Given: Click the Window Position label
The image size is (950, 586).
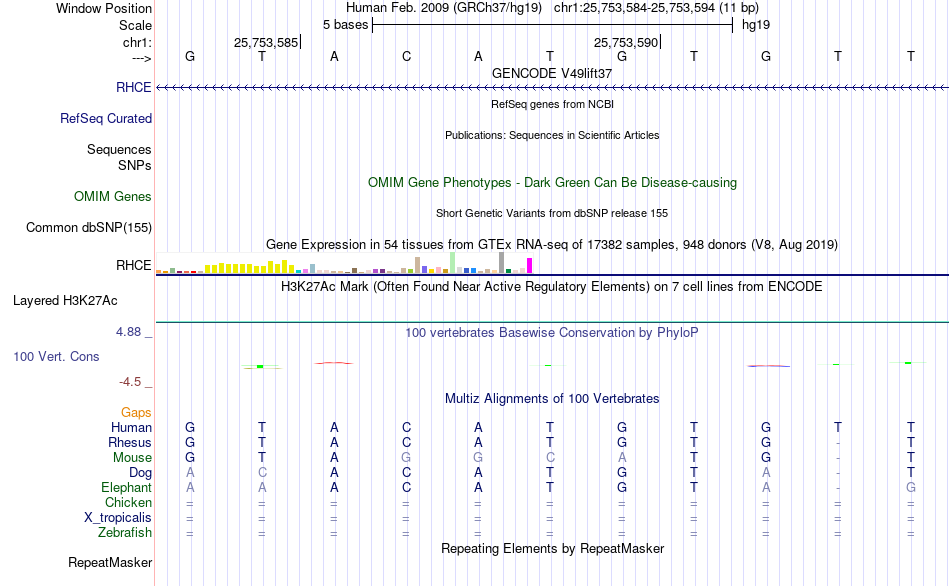Looking at the screenshot, I should click(104, 8).
